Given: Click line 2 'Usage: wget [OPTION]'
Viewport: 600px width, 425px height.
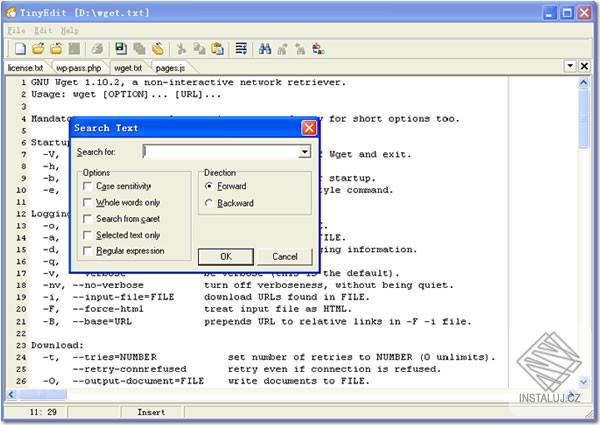Looking at the screenshot, I should click(90, 94).
